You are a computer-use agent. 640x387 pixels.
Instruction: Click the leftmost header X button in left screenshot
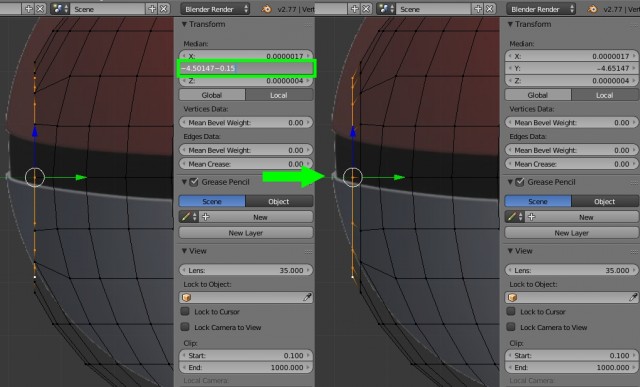[40, 9]
